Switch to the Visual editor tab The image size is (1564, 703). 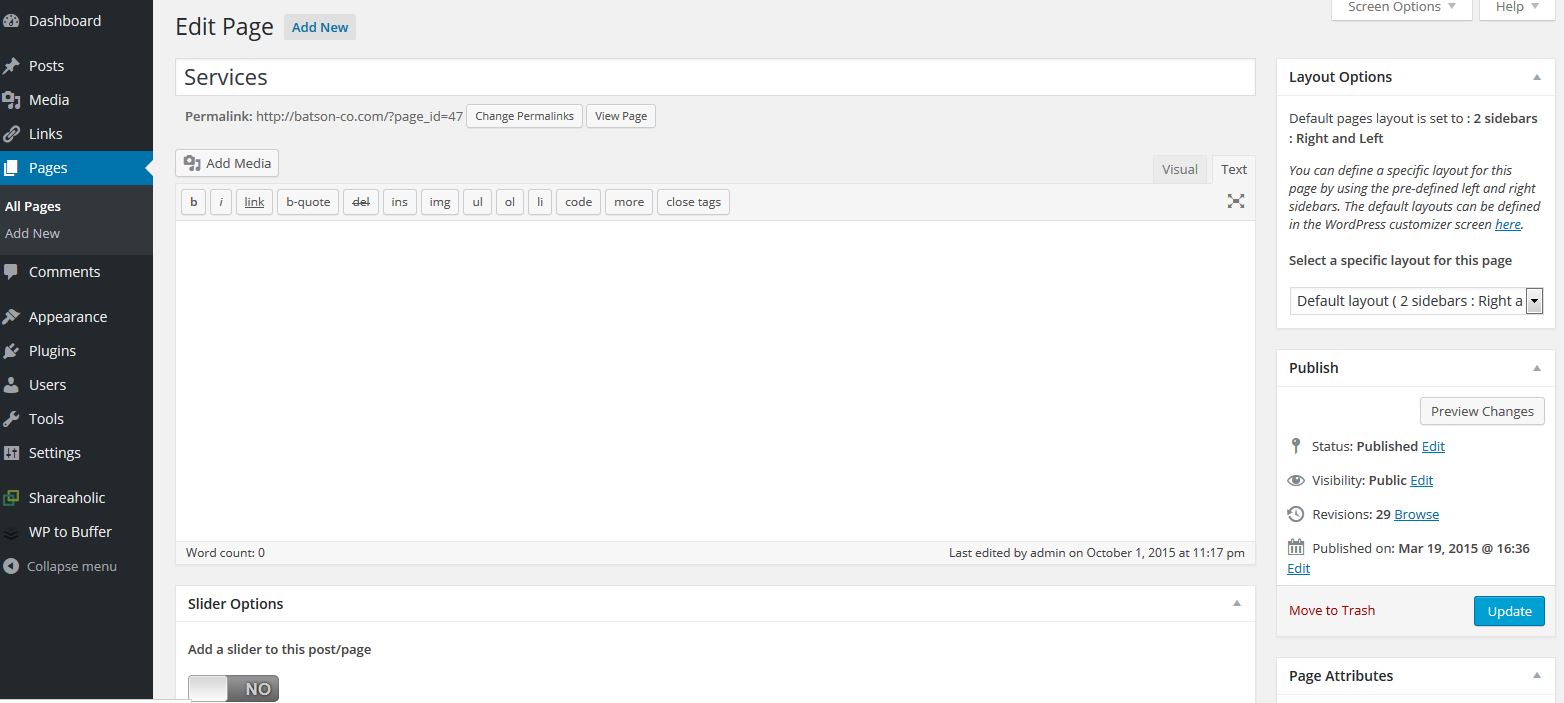click(1179, 170)
